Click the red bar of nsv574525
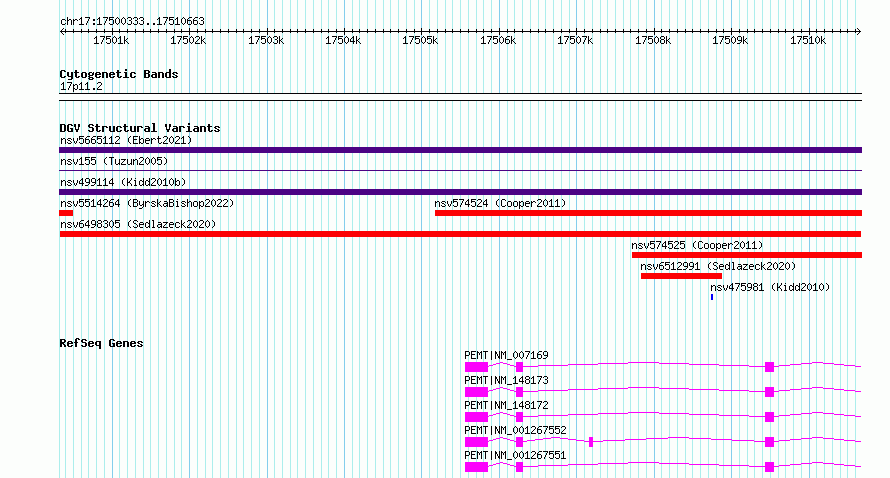Screen dimensions: 890x478 click(747, 255)
